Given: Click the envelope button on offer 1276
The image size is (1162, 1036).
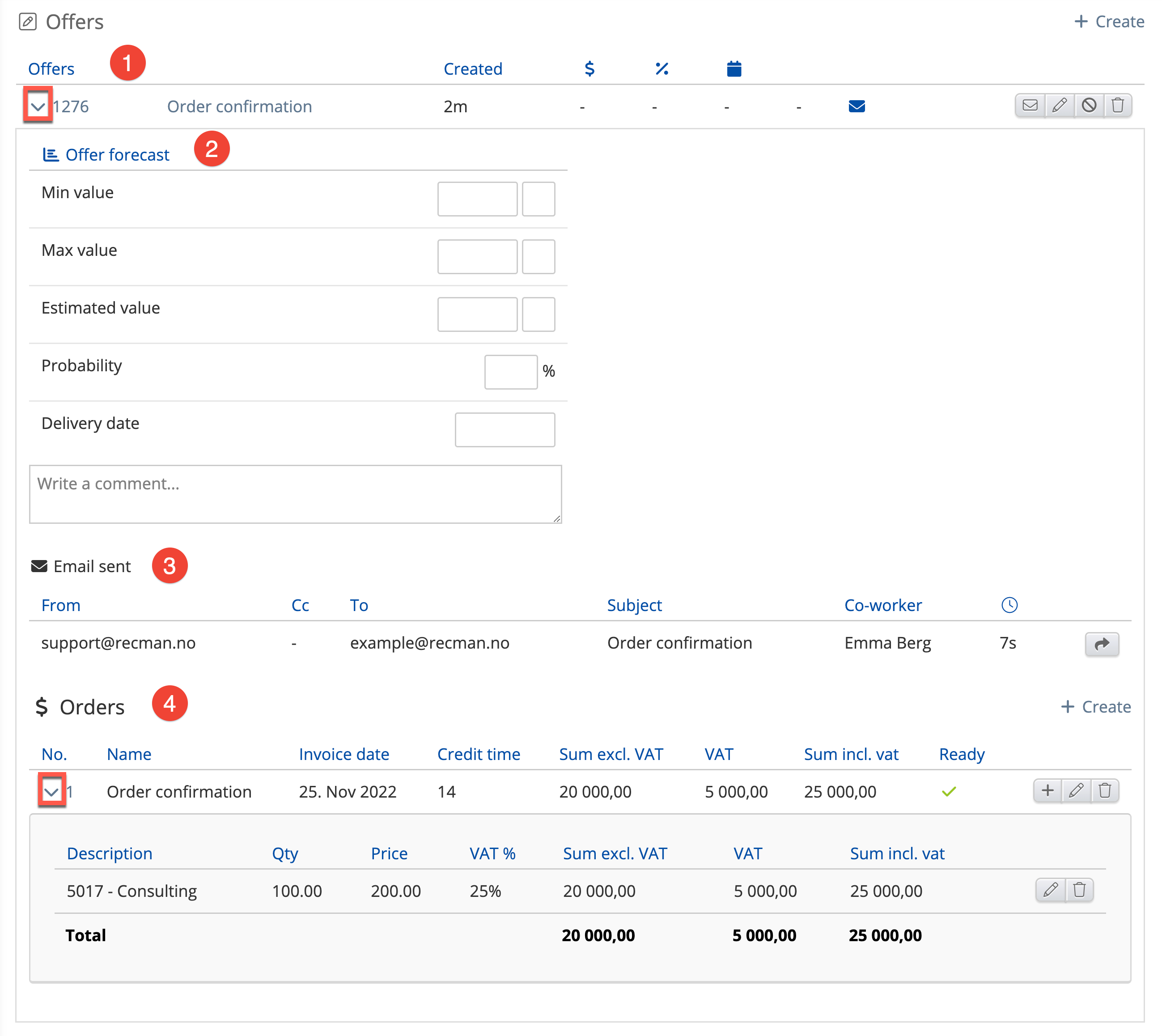Looking at the screenshot, I should click(1030, 106).
